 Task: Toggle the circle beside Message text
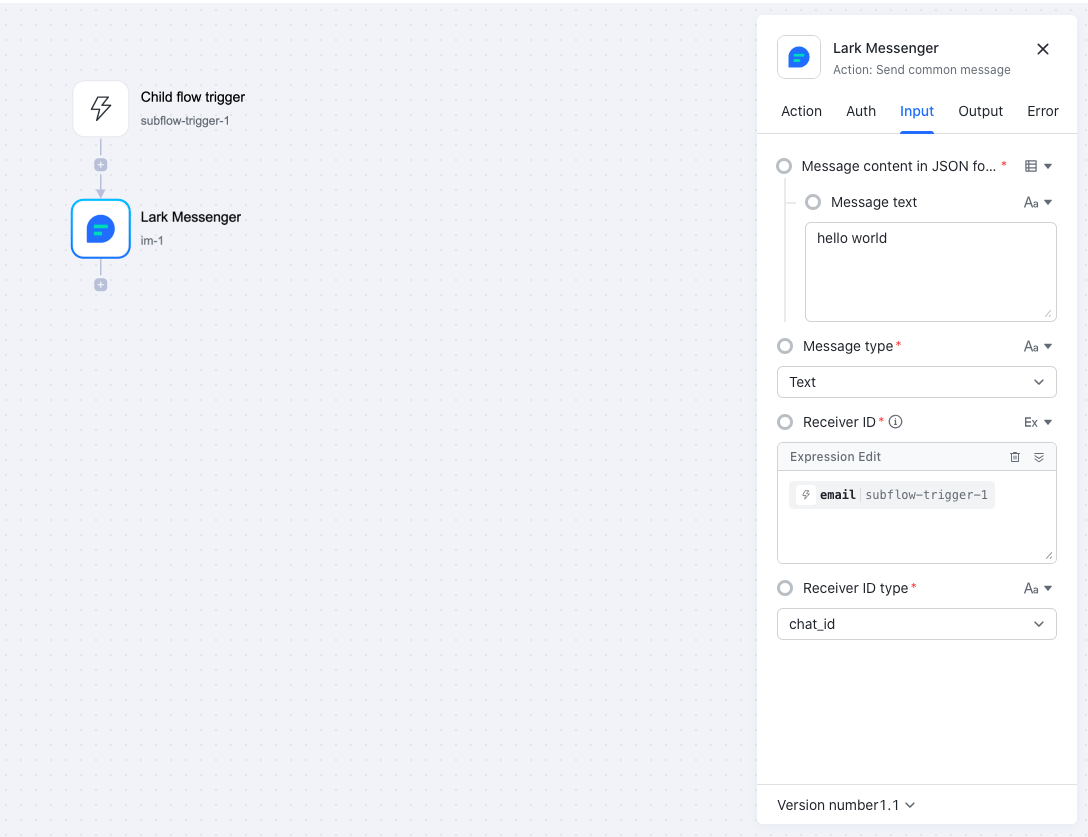pos(813,202)
